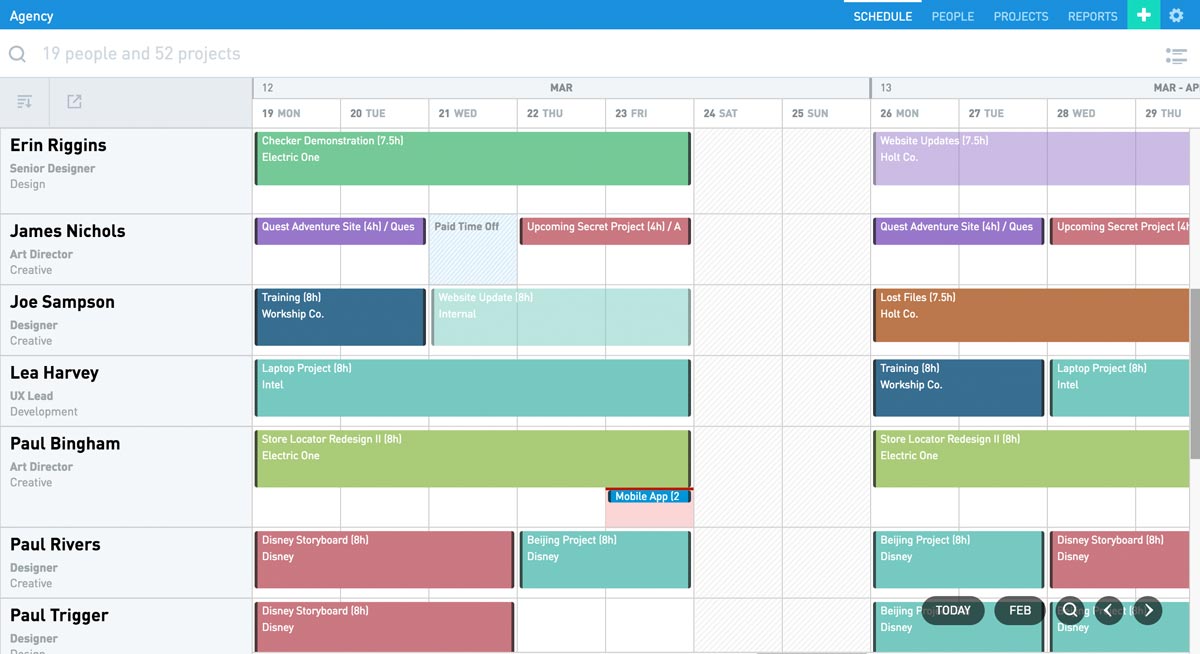The height and width of the screenshot is (654, 1200).
Task: Click the sort order icon above Erin Riggins
Action: [x=24, y=101]
